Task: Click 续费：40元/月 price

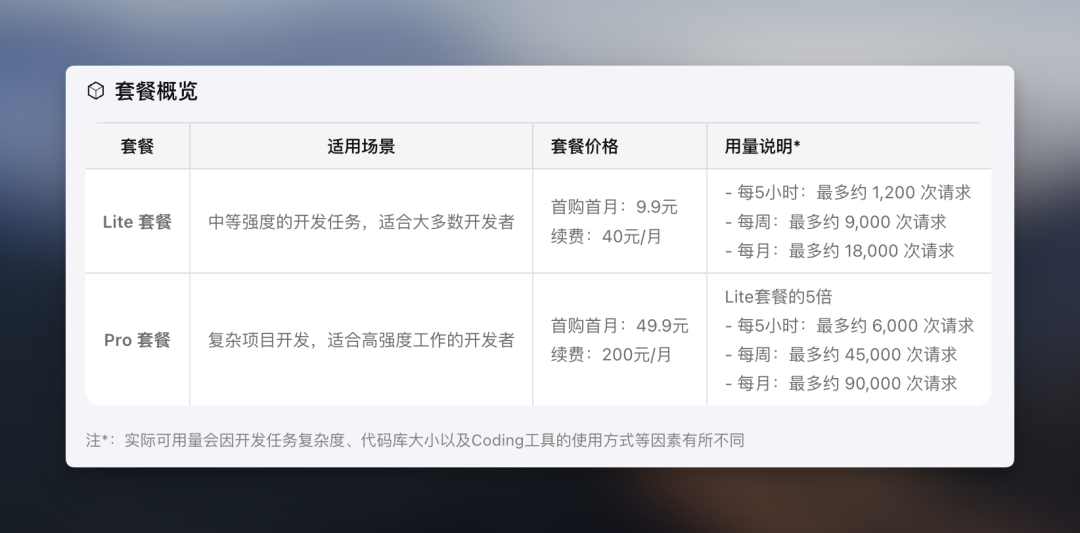Action: [x=606, y=236]
